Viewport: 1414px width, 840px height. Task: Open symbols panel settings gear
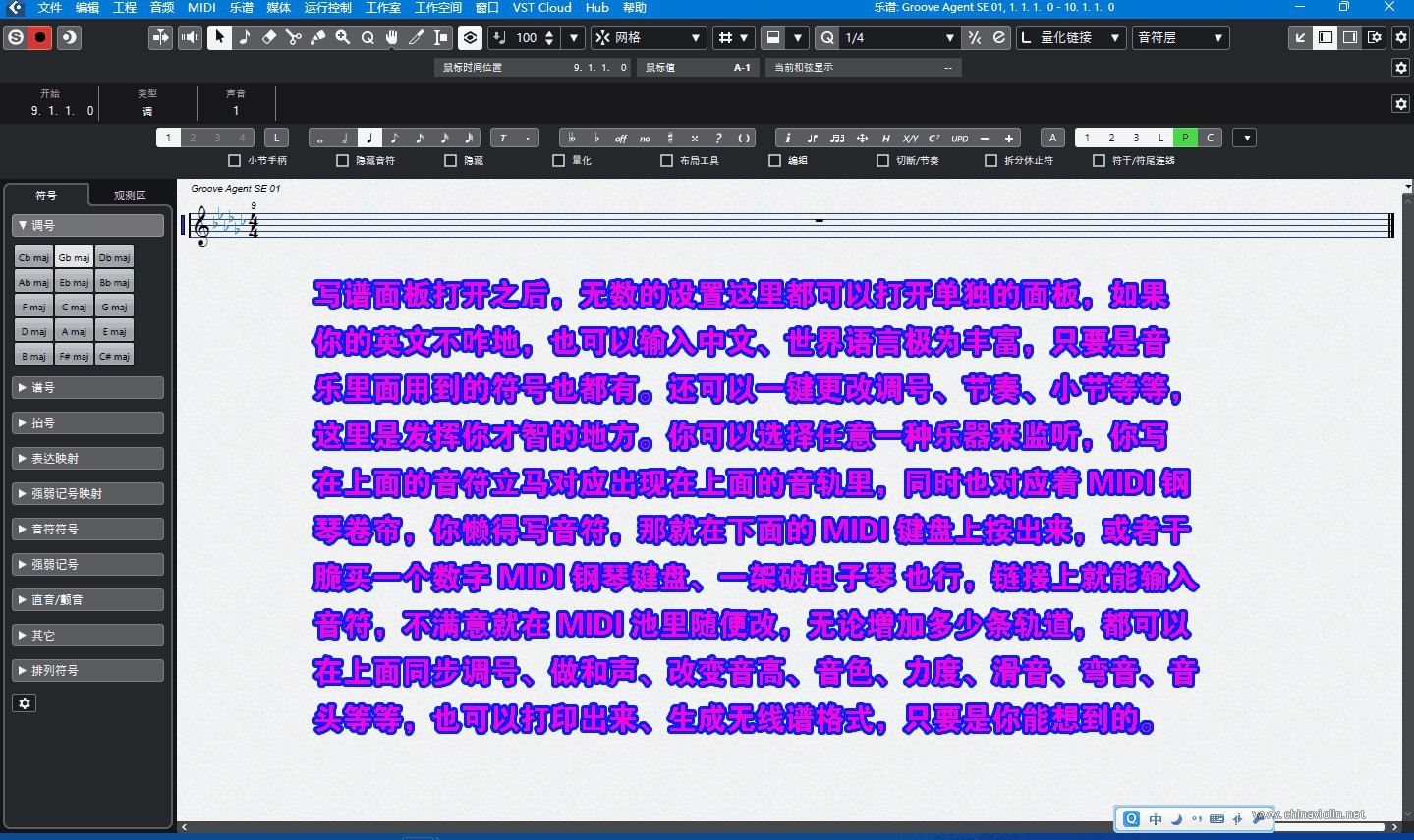(x=25, y=703)
